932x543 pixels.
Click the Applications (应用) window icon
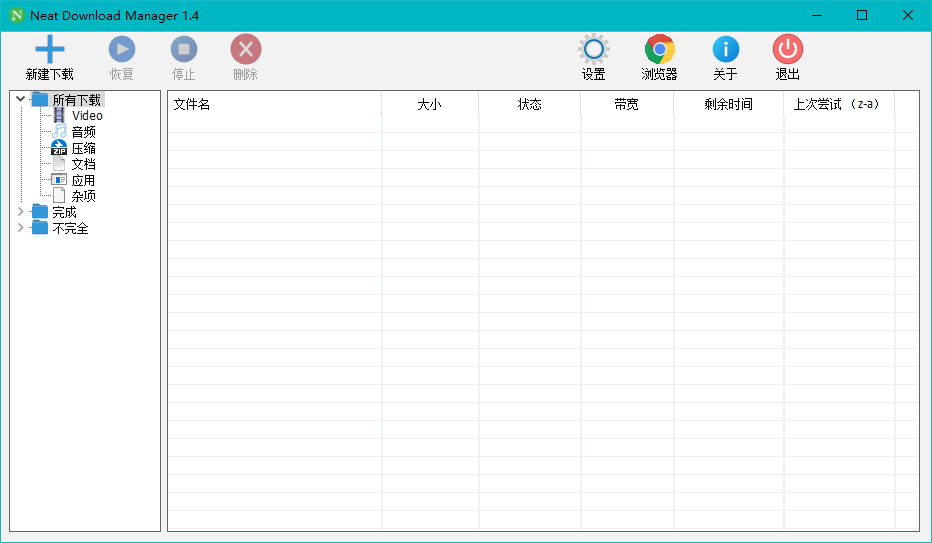point(59,179)
